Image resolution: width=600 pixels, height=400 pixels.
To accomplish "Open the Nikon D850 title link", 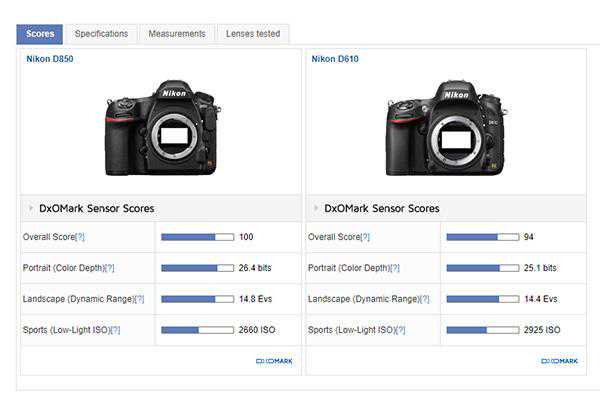I will (49, 59).
